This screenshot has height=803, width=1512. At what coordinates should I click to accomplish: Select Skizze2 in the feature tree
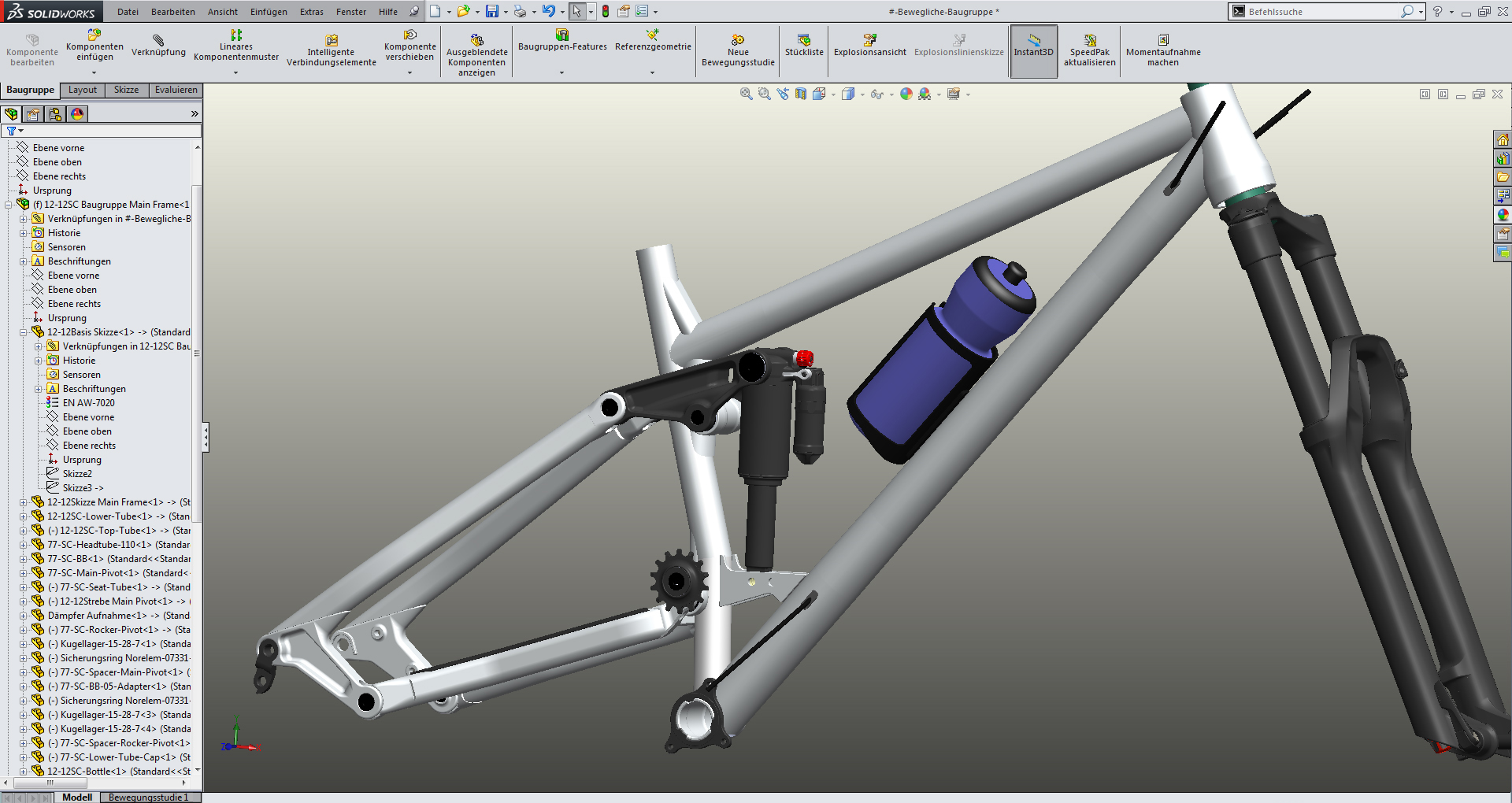coord(77,474)
